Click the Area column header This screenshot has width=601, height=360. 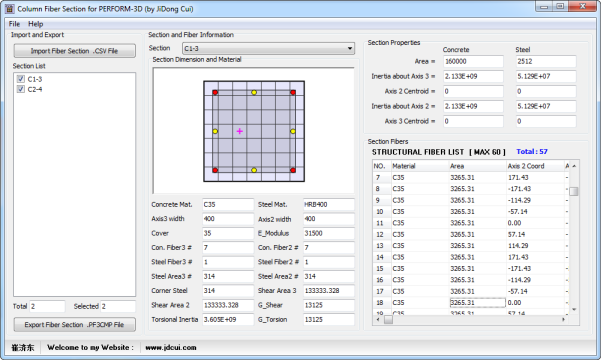[478, 166]
